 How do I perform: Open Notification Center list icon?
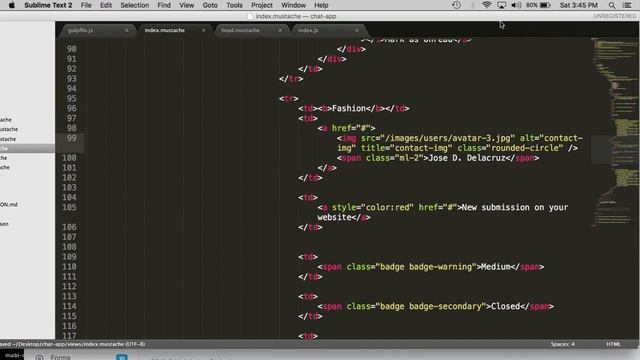(627, 5)
